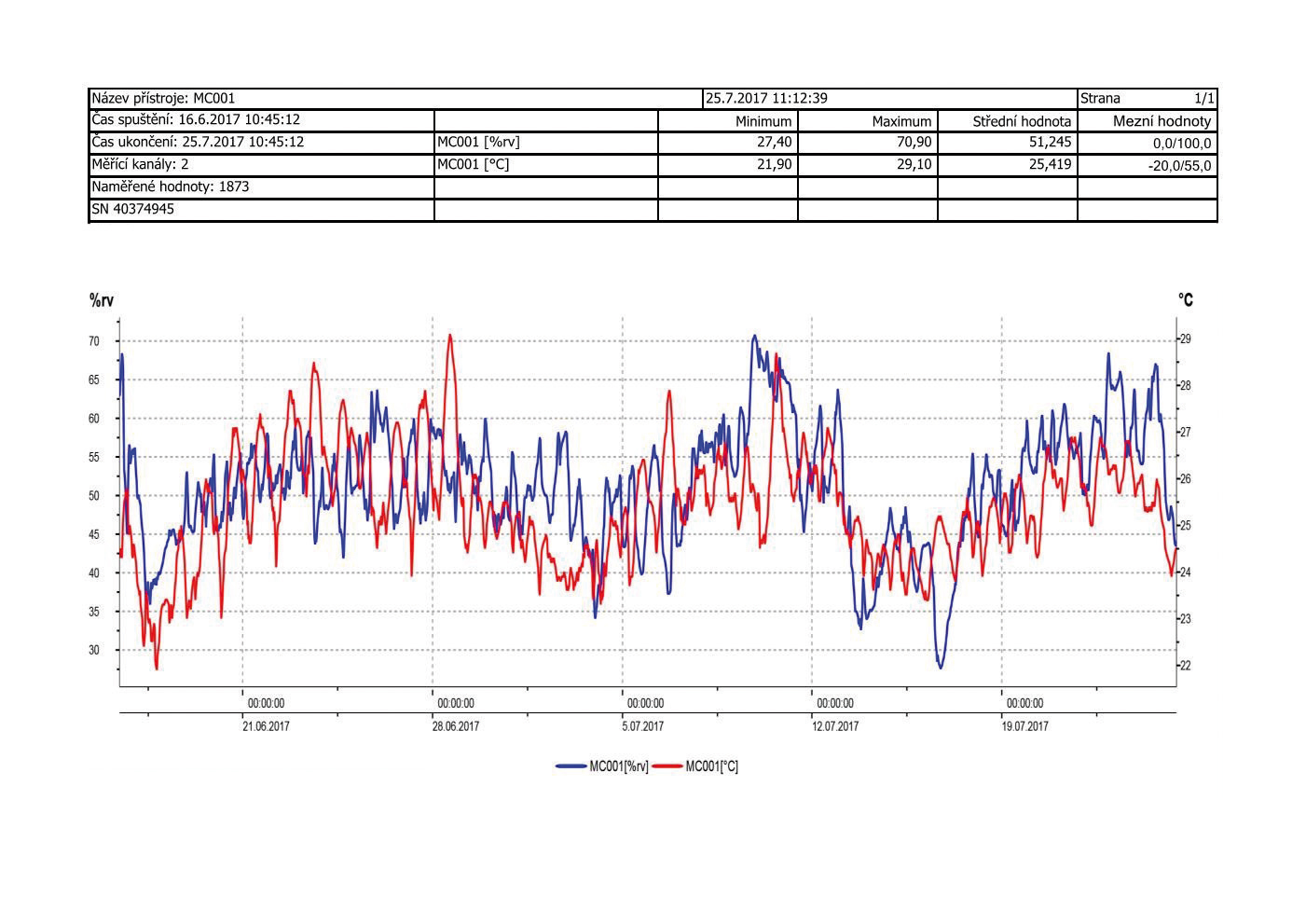
Task: Click the 28.06.2017 date axis label
Action: (455, 726)
